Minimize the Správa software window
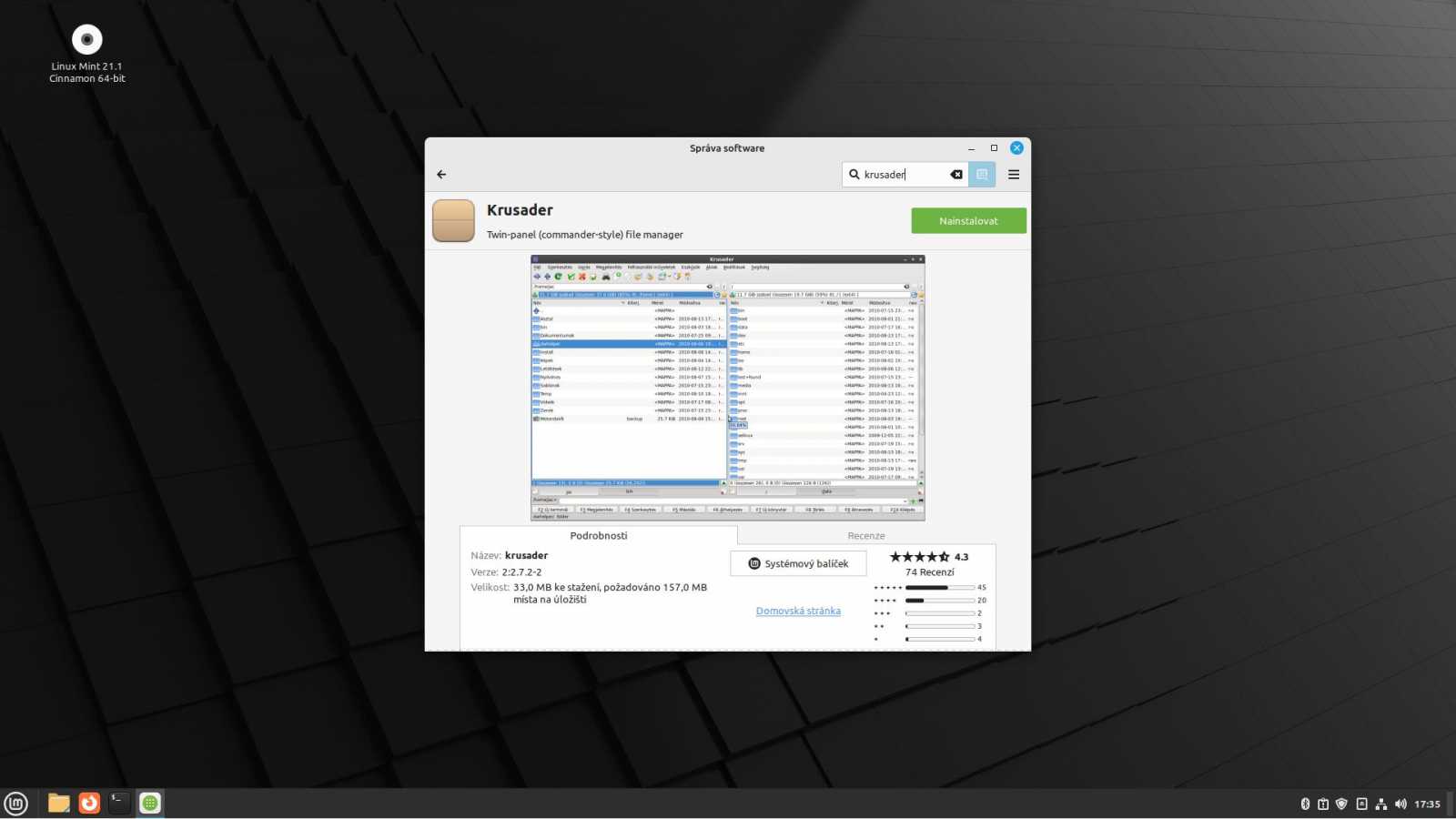The image size is (1456, 819). [971, 148]
